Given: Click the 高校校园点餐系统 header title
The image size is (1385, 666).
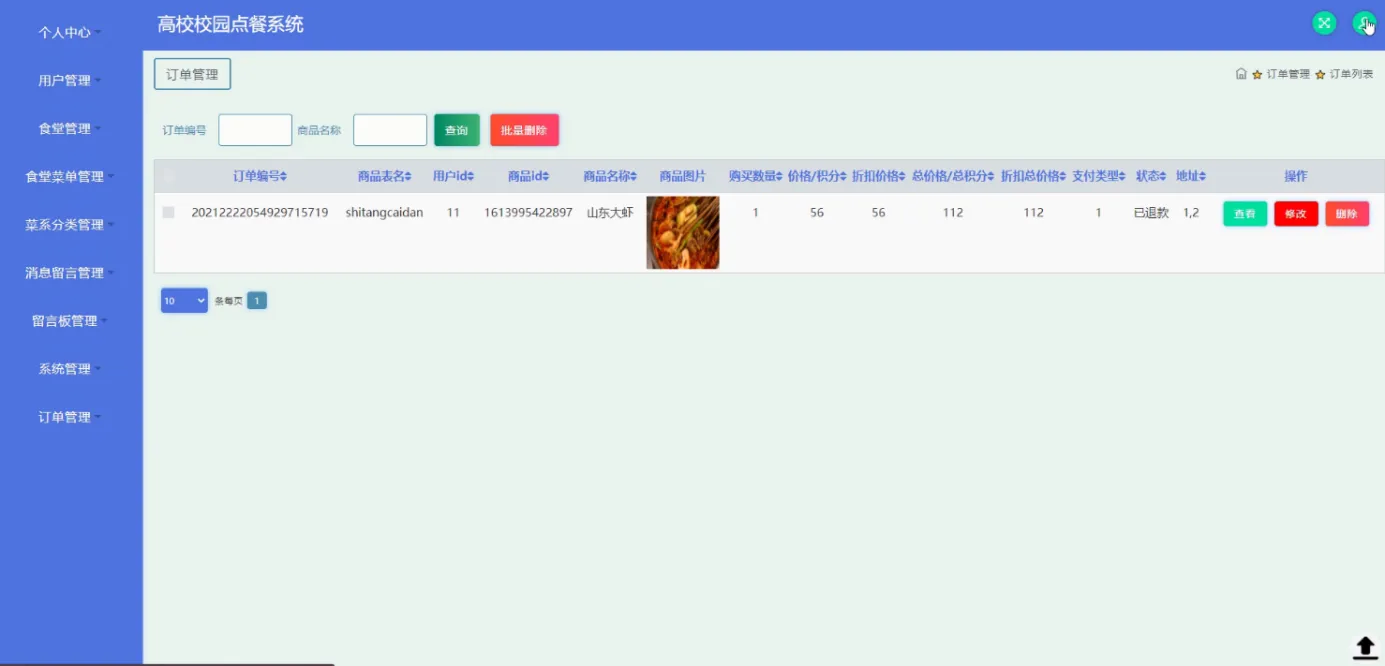Looking at the screenshot, I should tap(230, 24).
